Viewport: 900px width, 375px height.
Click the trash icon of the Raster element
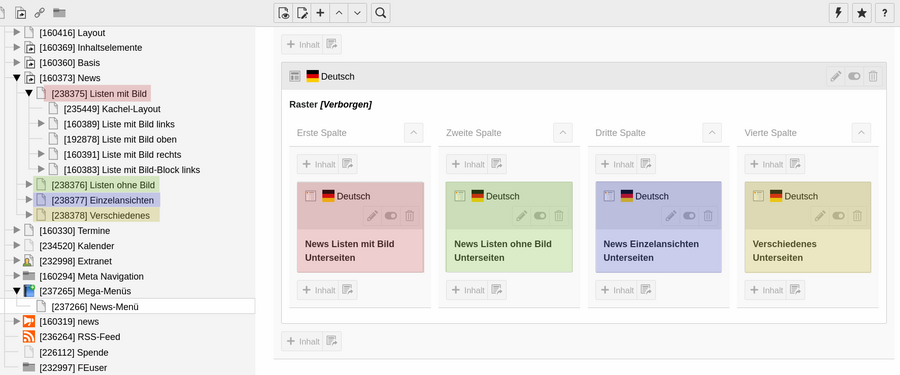873,76
